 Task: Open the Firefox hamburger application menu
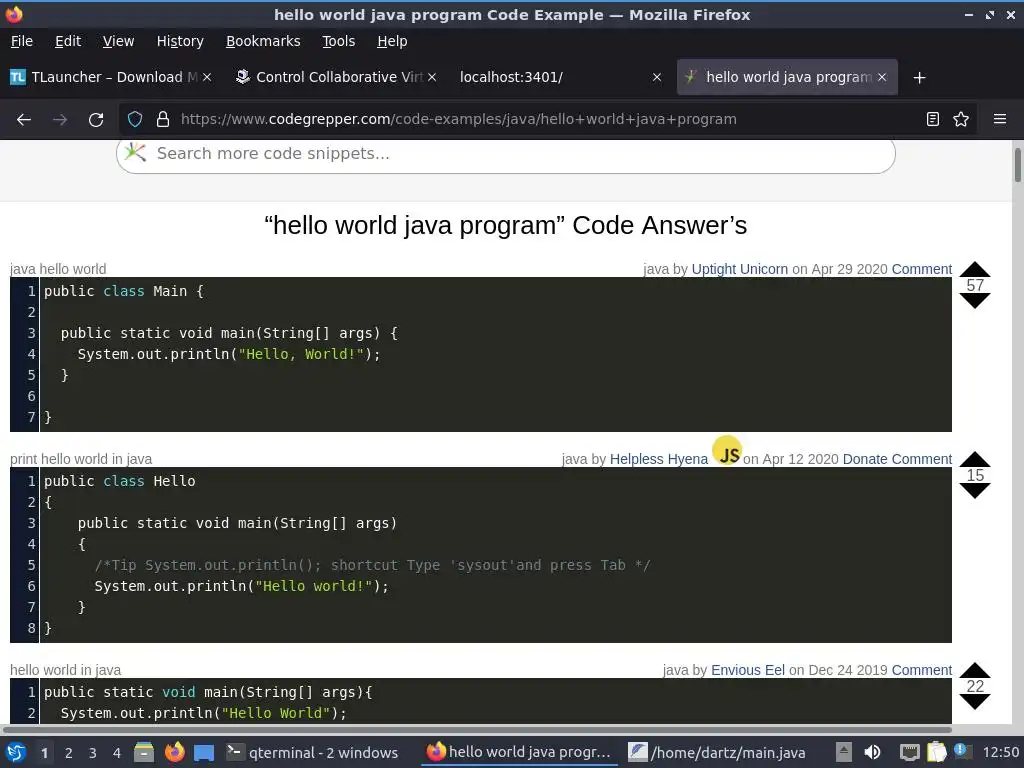tap(999, 120)
